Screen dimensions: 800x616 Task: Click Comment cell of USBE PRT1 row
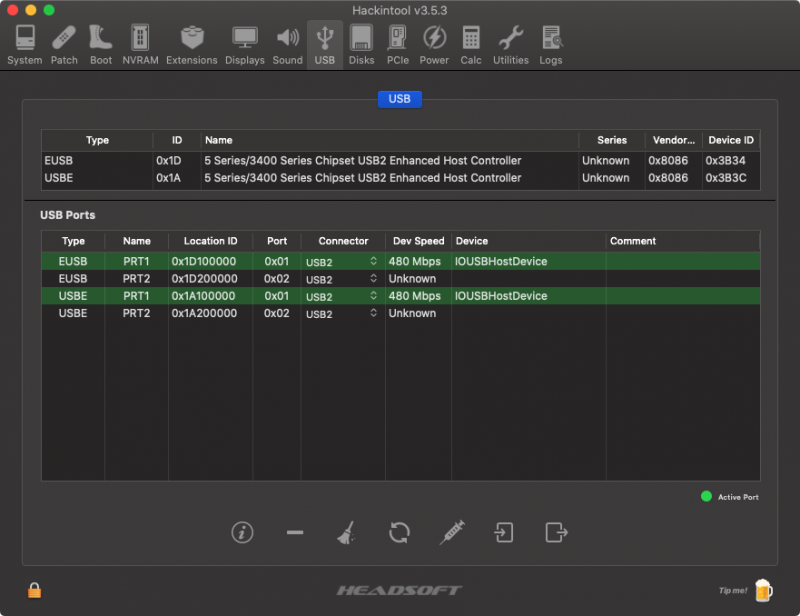682,296
